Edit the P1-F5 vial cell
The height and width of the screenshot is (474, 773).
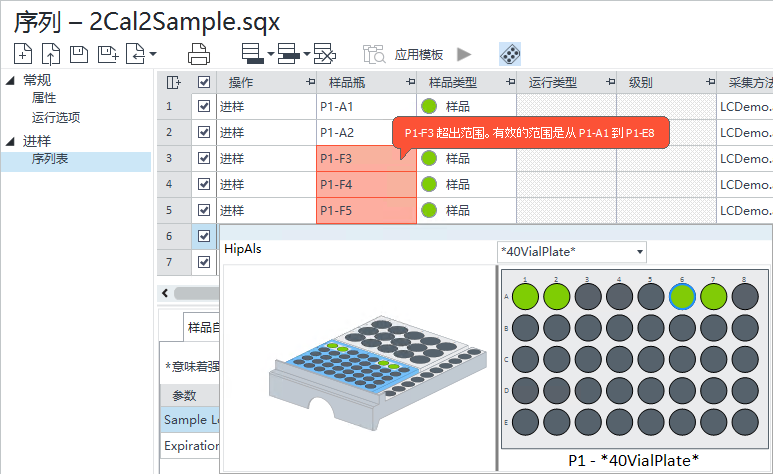pos(366,211)
